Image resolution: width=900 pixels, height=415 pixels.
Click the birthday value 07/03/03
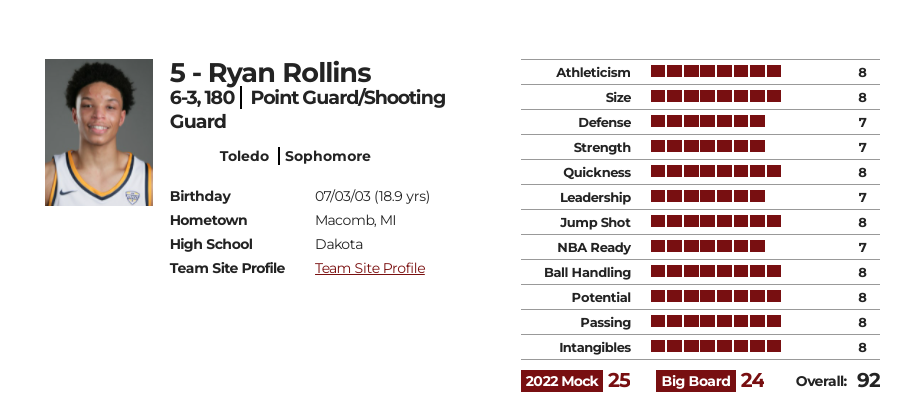pos(343,196)
